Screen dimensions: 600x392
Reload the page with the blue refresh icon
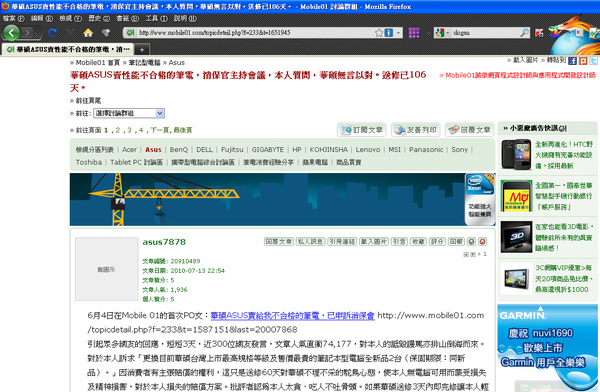[x=52, y=33]
